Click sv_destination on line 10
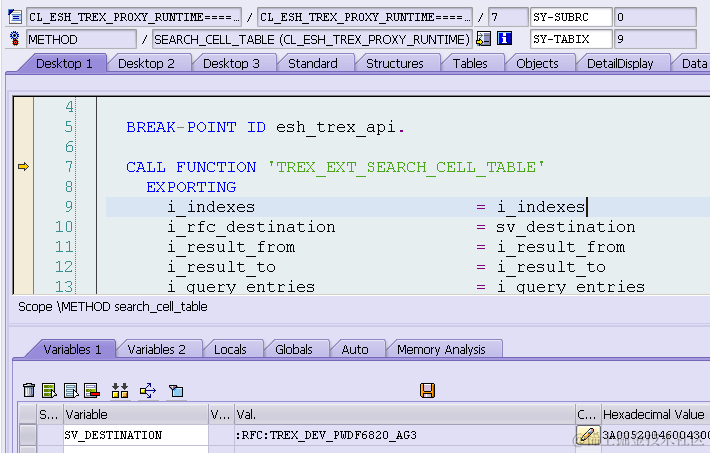This screenshot has height=453, width=710. [x=566, y=226]
